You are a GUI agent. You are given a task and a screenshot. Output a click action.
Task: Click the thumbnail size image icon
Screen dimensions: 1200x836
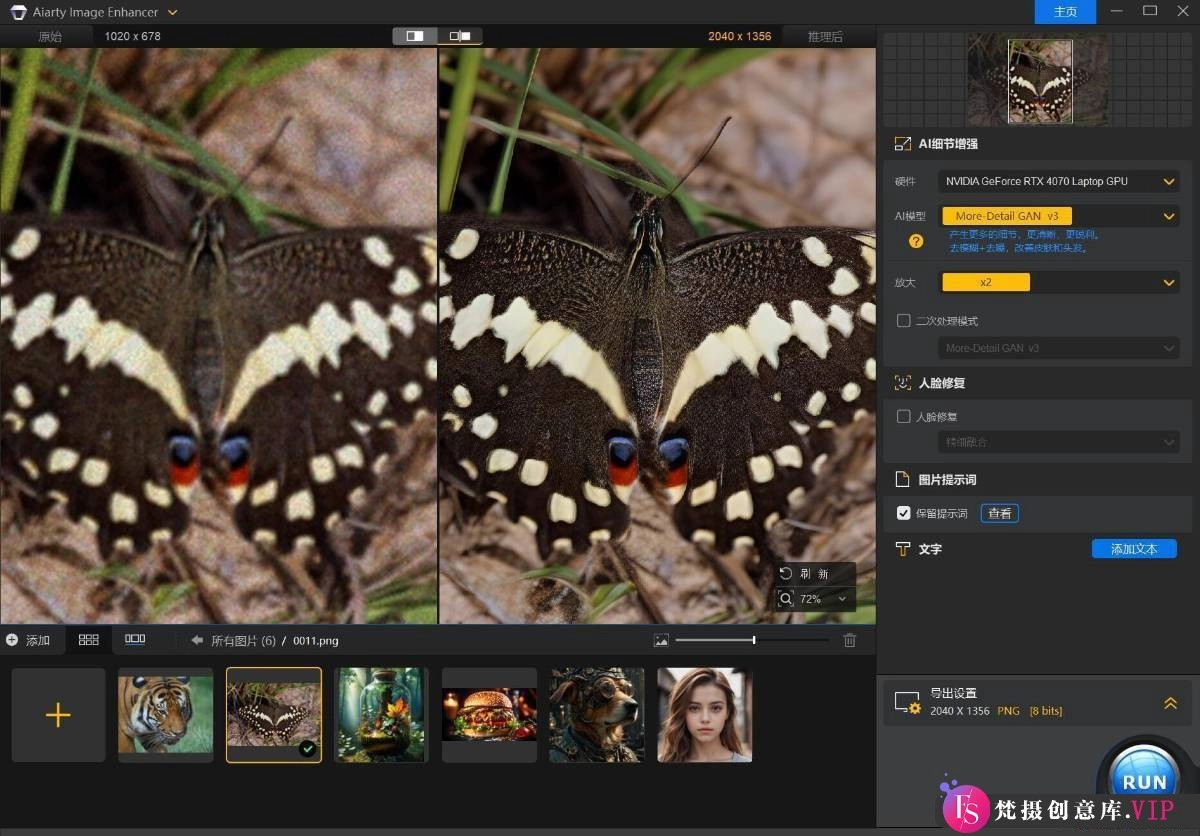[x=661, y=640]
